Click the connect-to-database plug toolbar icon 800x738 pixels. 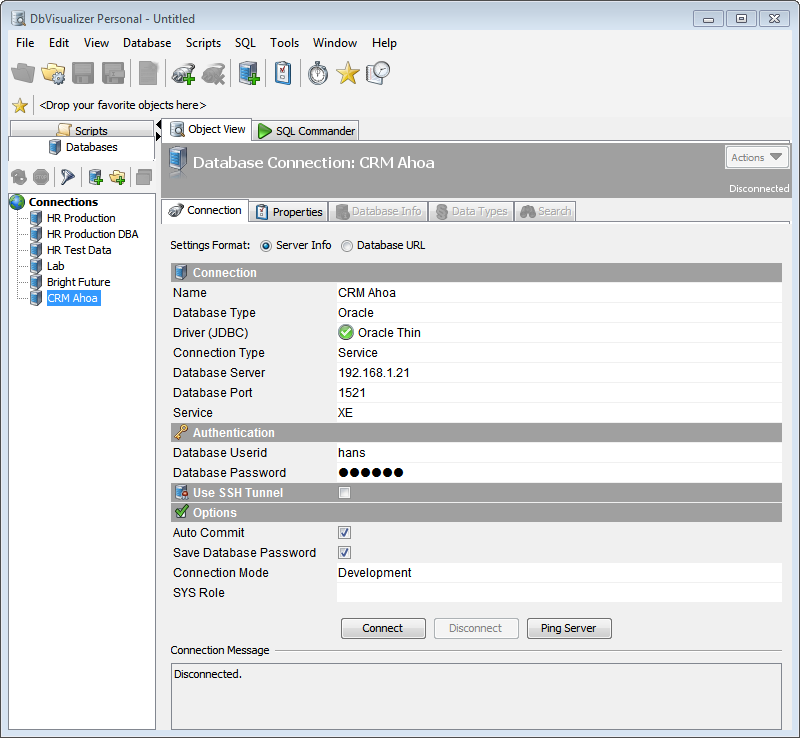tap(183, 73)
